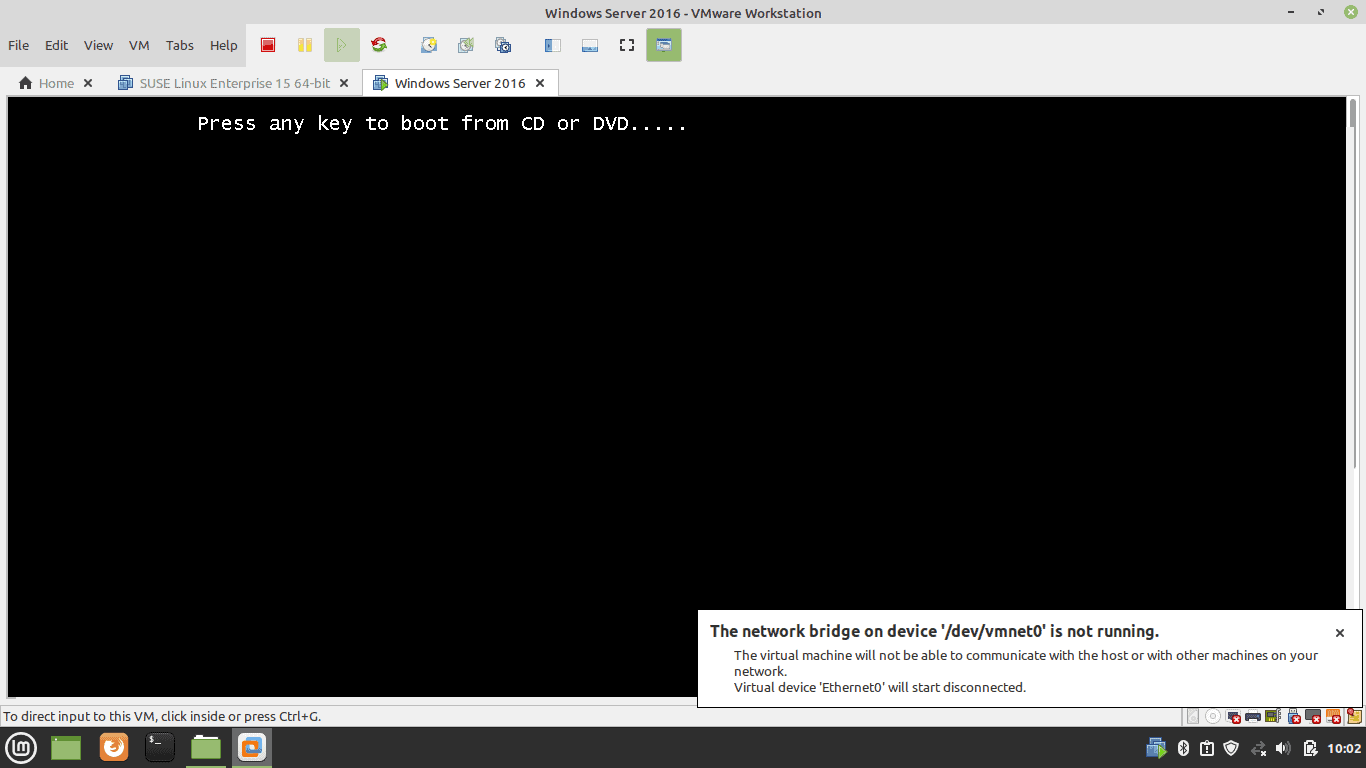Open green Files folder beside terminal icon

(206, 747)
